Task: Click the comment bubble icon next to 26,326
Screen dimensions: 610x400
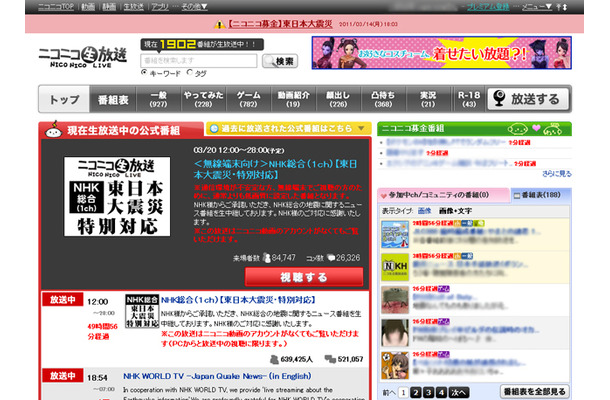Action: tap(331, 258)
